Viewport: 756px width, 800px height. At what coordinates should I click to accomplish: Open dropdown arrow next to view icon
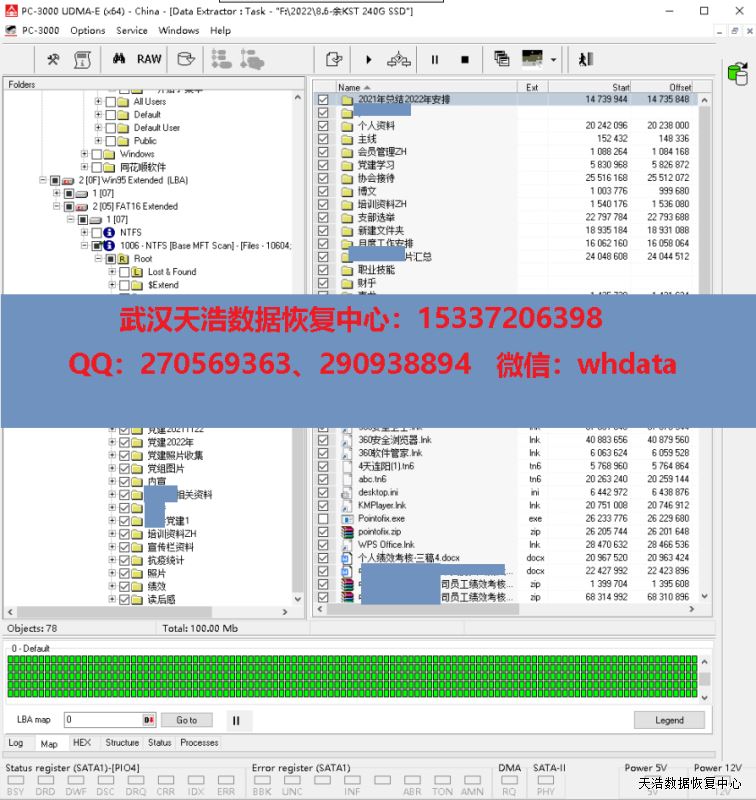(x=553, y=60)
